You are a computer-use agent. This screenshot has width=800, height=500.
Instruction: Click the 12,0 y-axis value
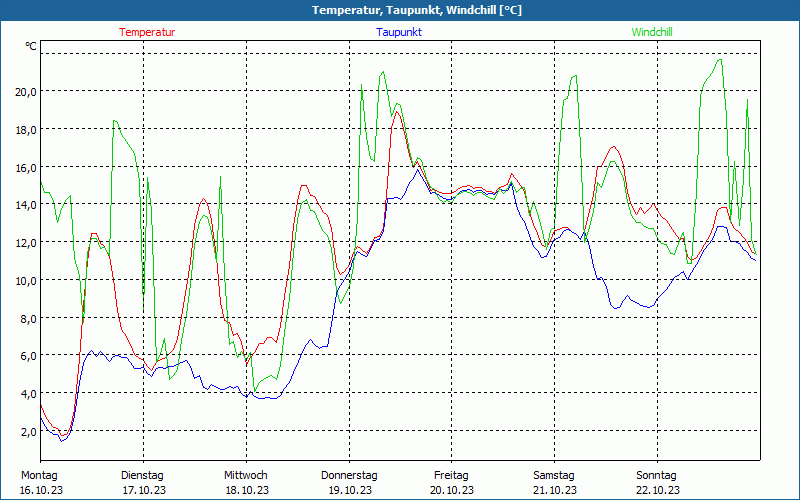(26, 242)
